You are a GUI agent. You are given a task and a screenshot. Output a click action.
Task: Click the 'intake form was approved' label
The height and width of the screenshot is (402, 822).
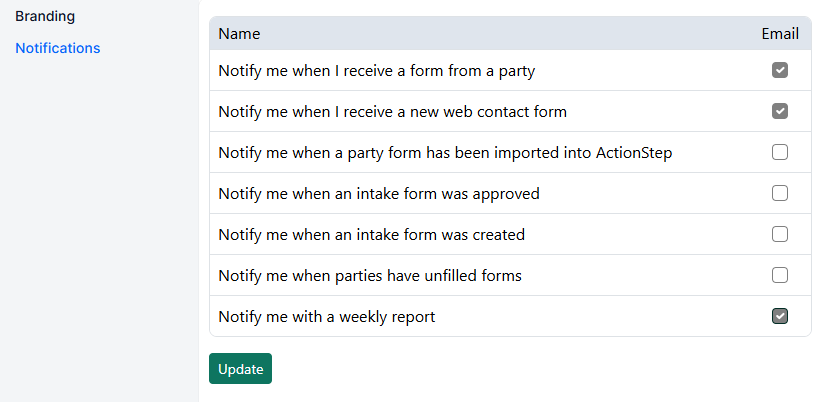tap(378, 194)
